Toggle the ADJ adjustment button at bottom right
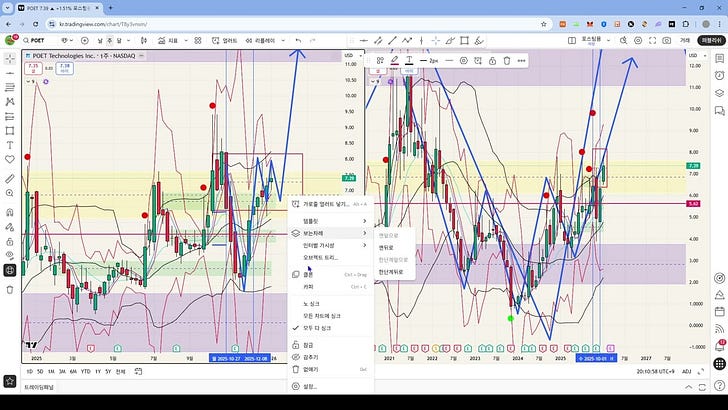 pyautogui.click(x=687, y=371)
